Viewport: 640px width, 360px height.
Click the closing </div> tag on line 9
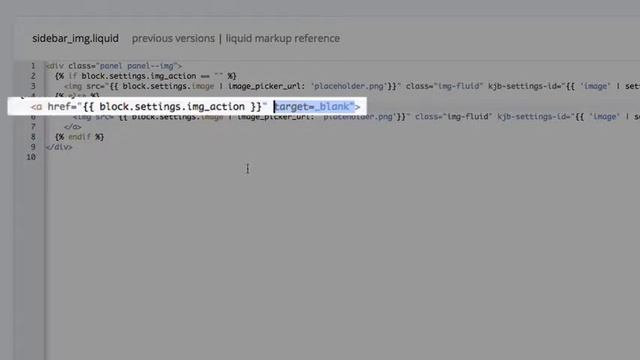coord(59,147)
